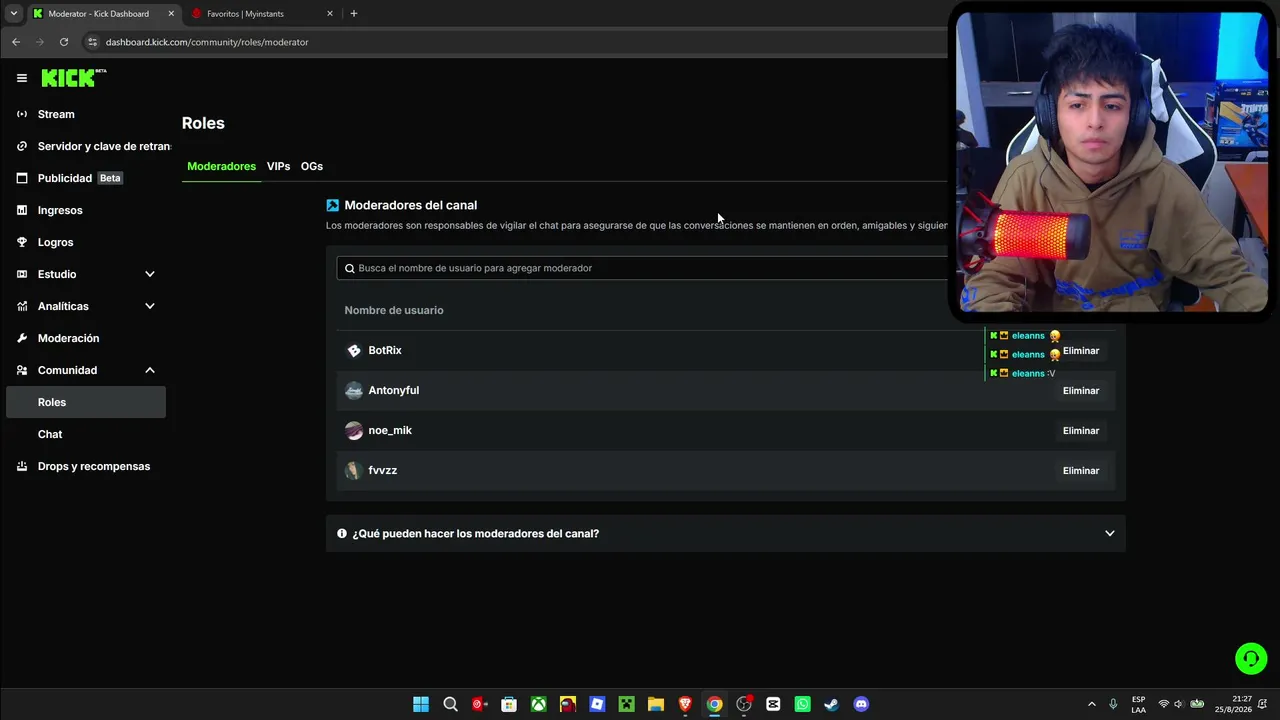Click the noe_mik avatar
The height and width of the screenshot is (720, 1280).
pos(354,431)
